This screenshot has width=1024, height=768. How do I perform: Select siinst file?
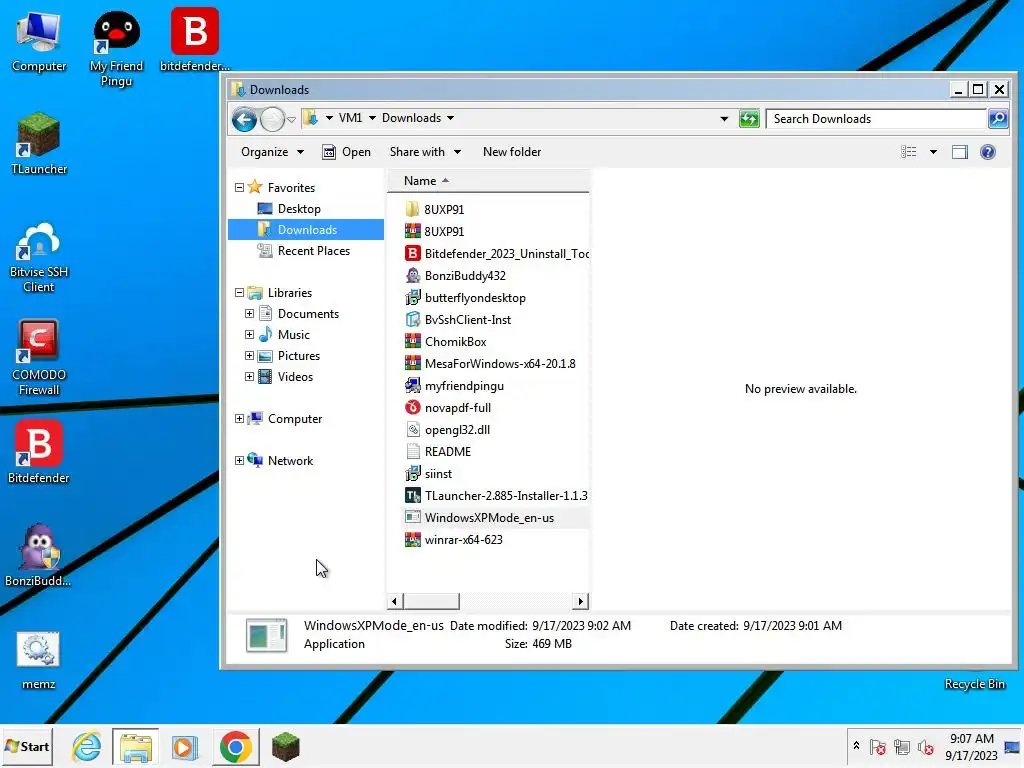(428, 473)
